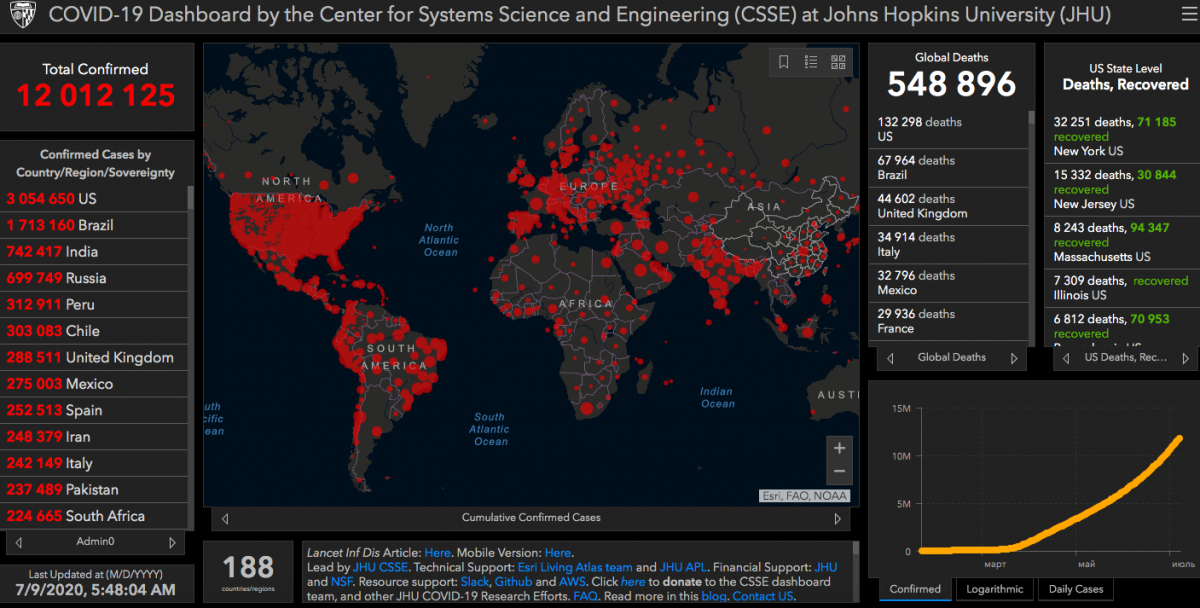
Task: Select the 303 083 Chile row
Action: (96, 331)
